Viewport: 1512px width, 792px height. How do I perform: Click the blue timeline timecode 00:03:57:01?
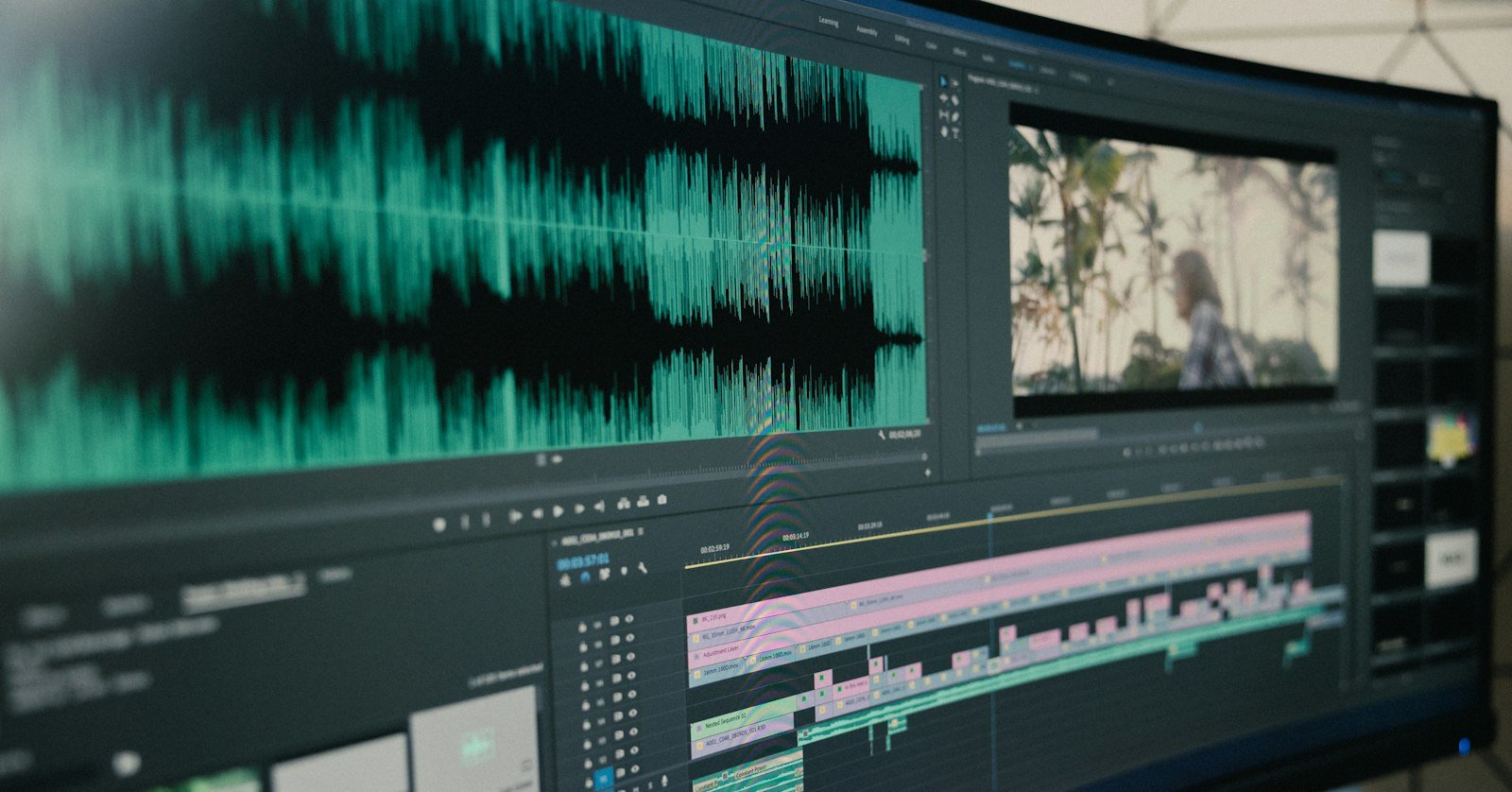(x=583, y=560)
